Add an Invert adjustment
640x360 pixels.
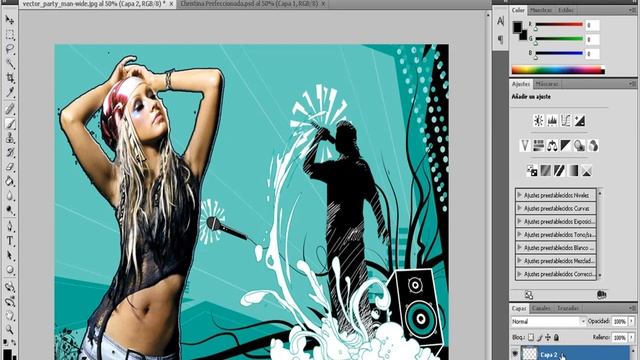[532, 171]
